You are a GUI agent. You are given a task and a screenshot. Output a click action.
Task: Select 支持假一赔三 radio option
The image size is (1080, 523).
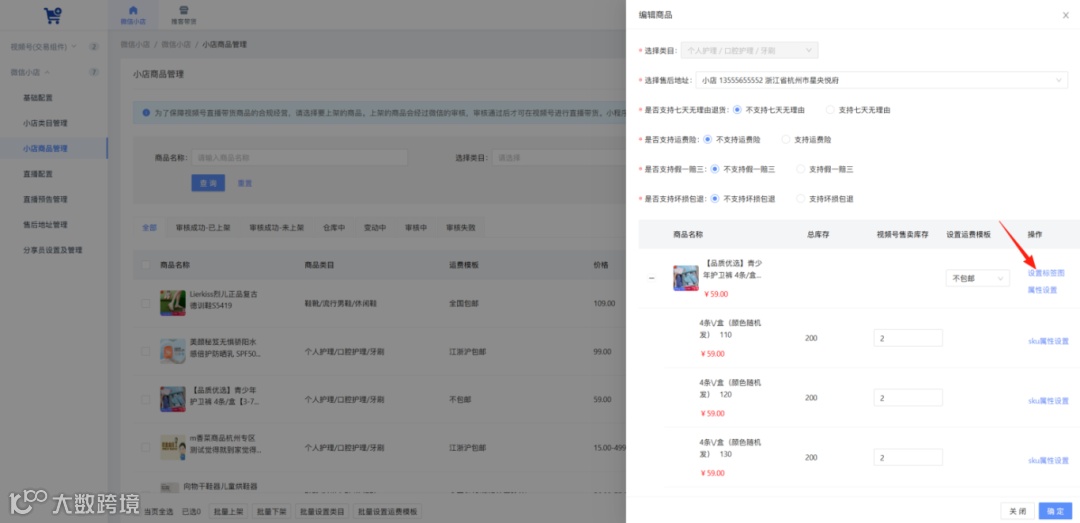(800, 169)
